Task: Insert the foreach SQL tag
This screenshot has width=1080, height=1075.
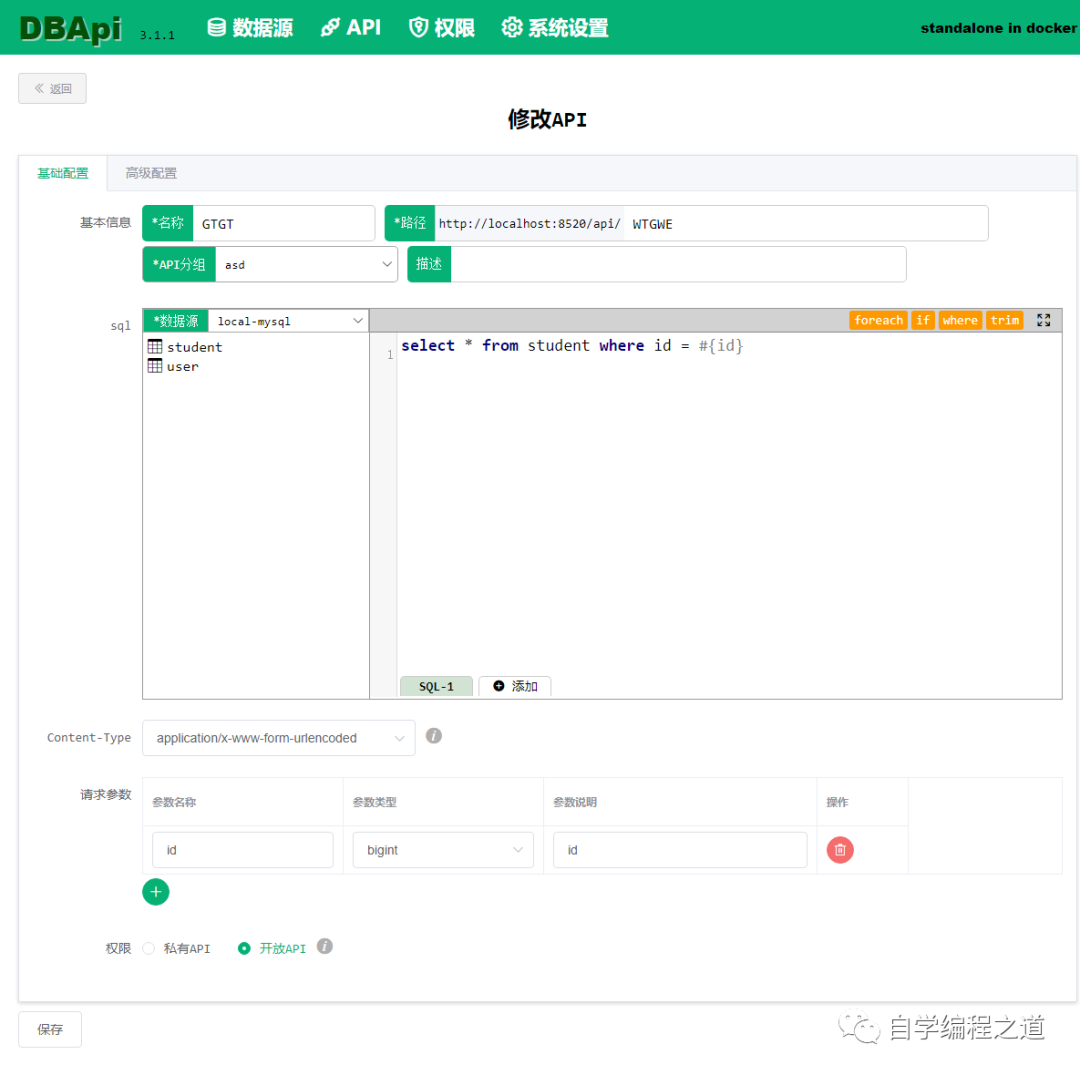Action: 878,320
